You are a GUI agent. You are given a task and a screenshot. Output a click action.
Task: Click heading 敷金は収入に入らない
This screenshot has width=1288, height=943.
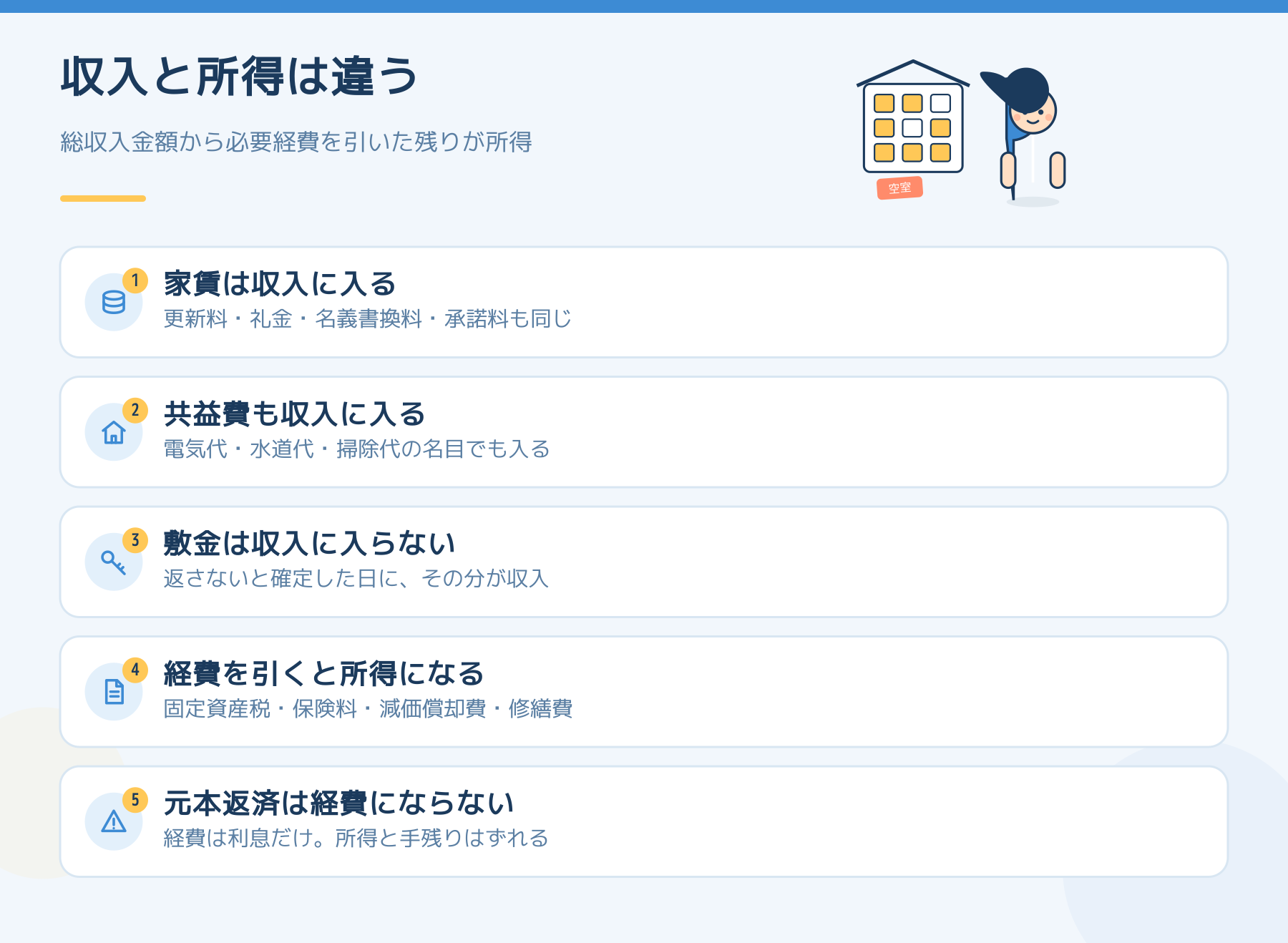(309, 544)
